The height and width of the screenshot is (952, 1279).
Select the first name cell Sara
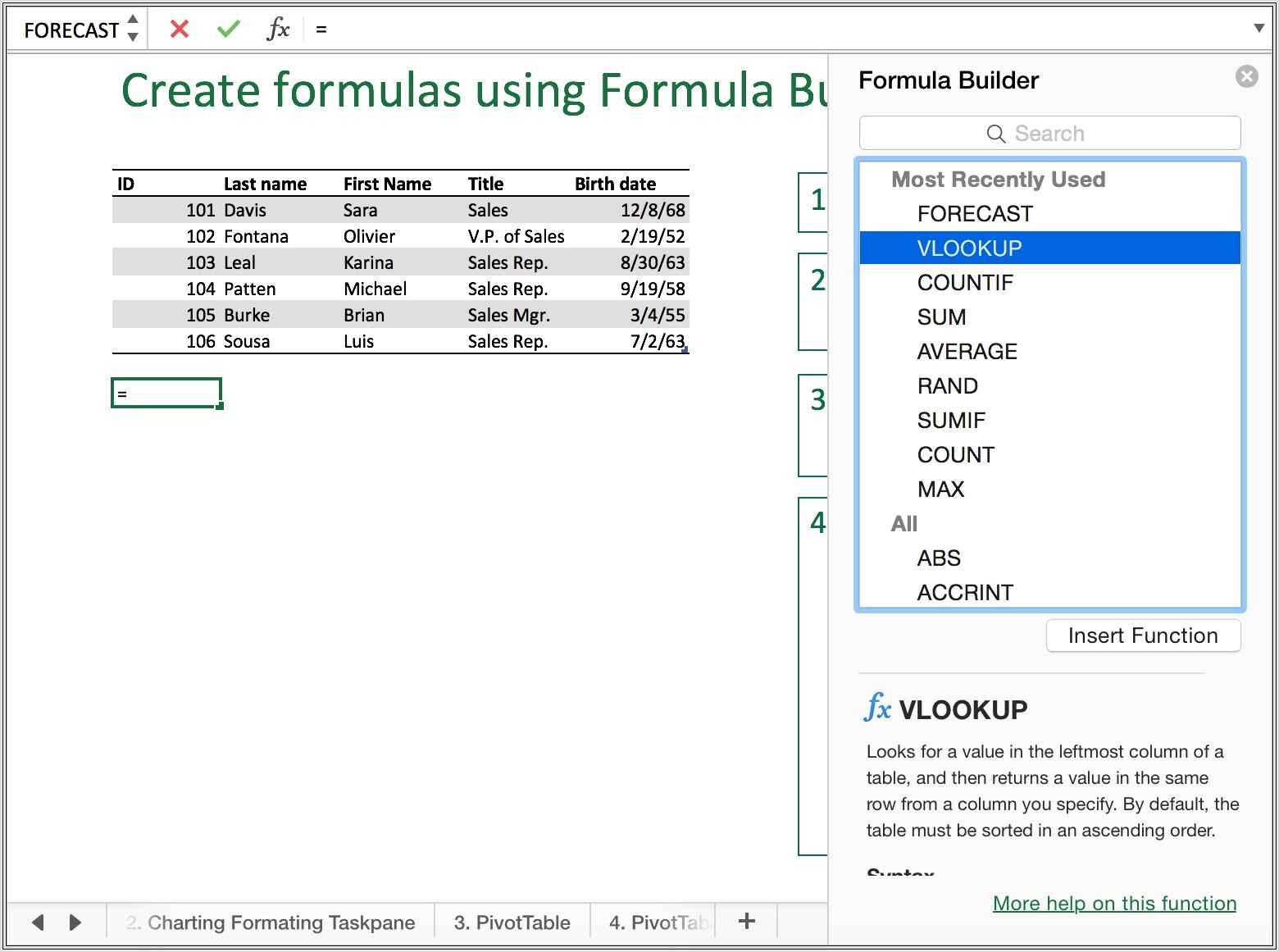point(360,210)
